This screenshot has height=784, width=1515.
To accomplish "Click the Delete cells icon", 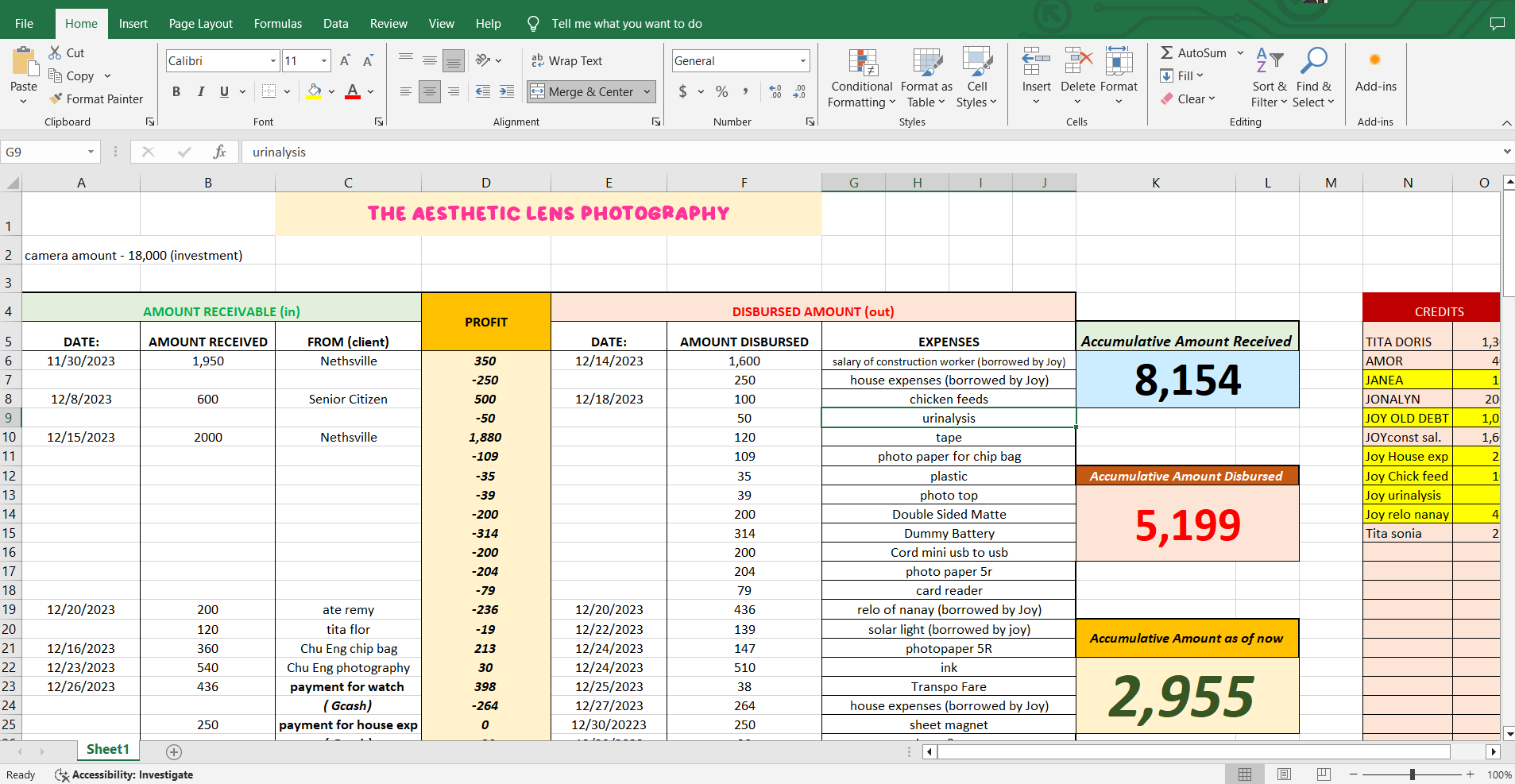I will pyautogui.click(x=1078, y=61).
